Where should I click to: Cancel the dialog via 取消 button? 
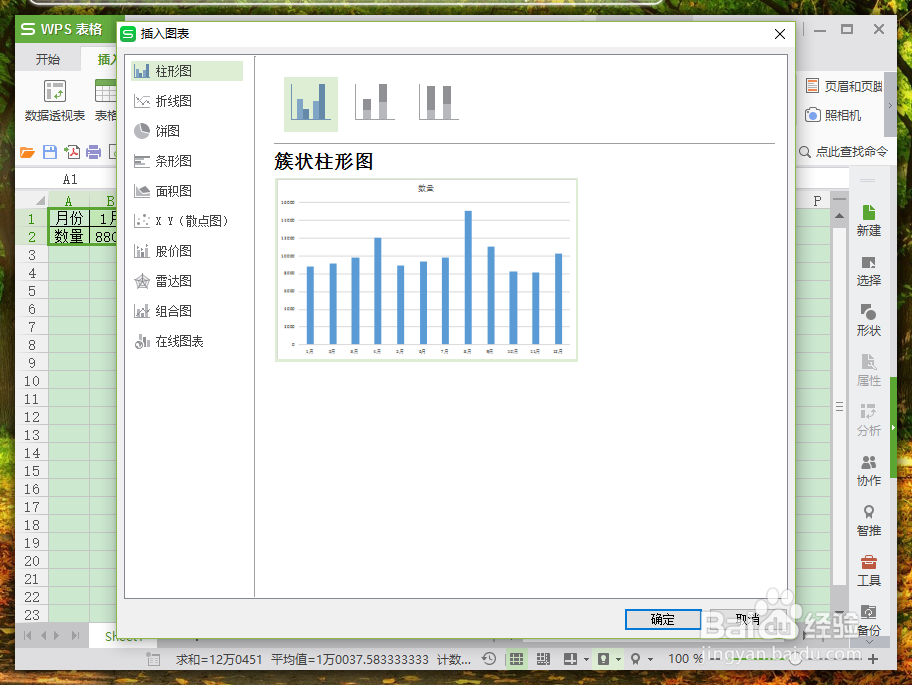(745, 619)
